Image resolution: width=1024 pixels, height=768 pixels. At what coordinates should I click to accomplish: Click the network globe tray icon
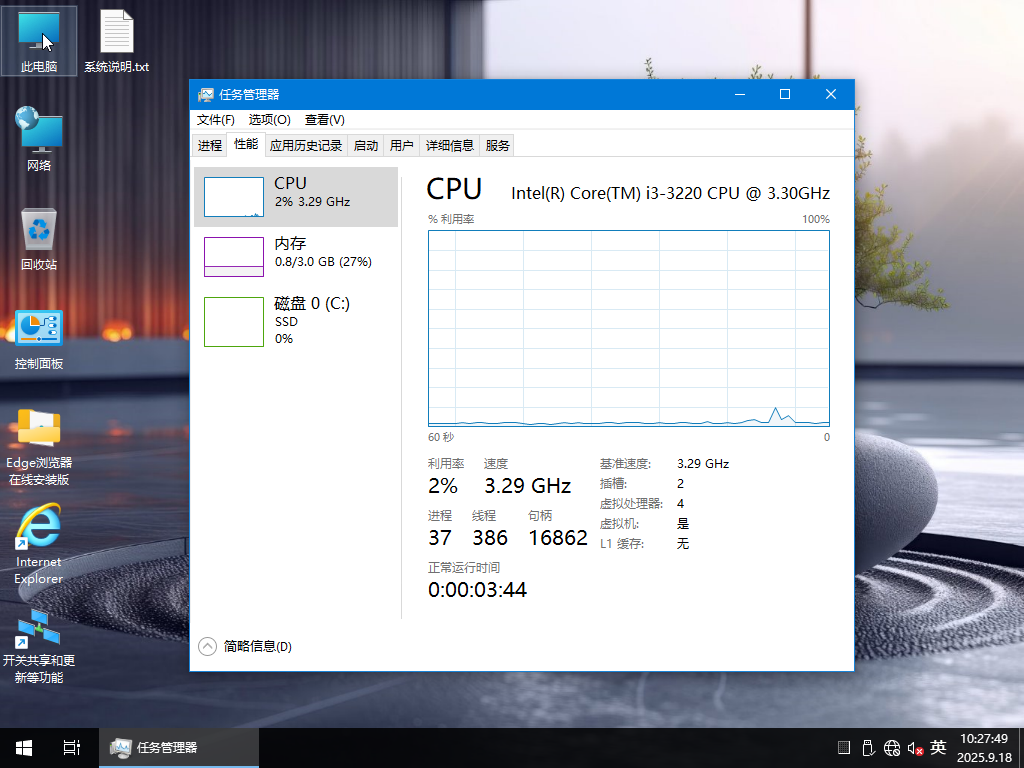891,748
